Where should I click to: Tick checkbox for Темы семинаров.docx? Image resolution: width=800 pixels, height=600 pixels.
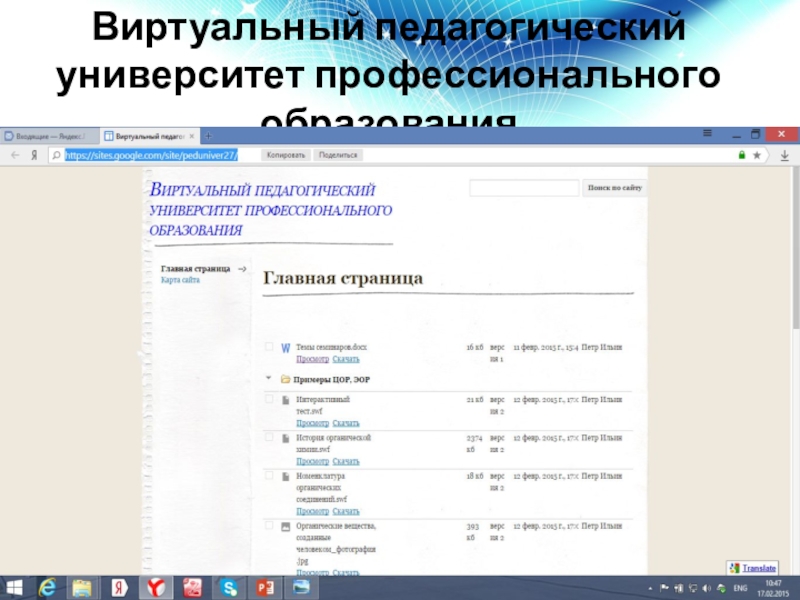269,346
